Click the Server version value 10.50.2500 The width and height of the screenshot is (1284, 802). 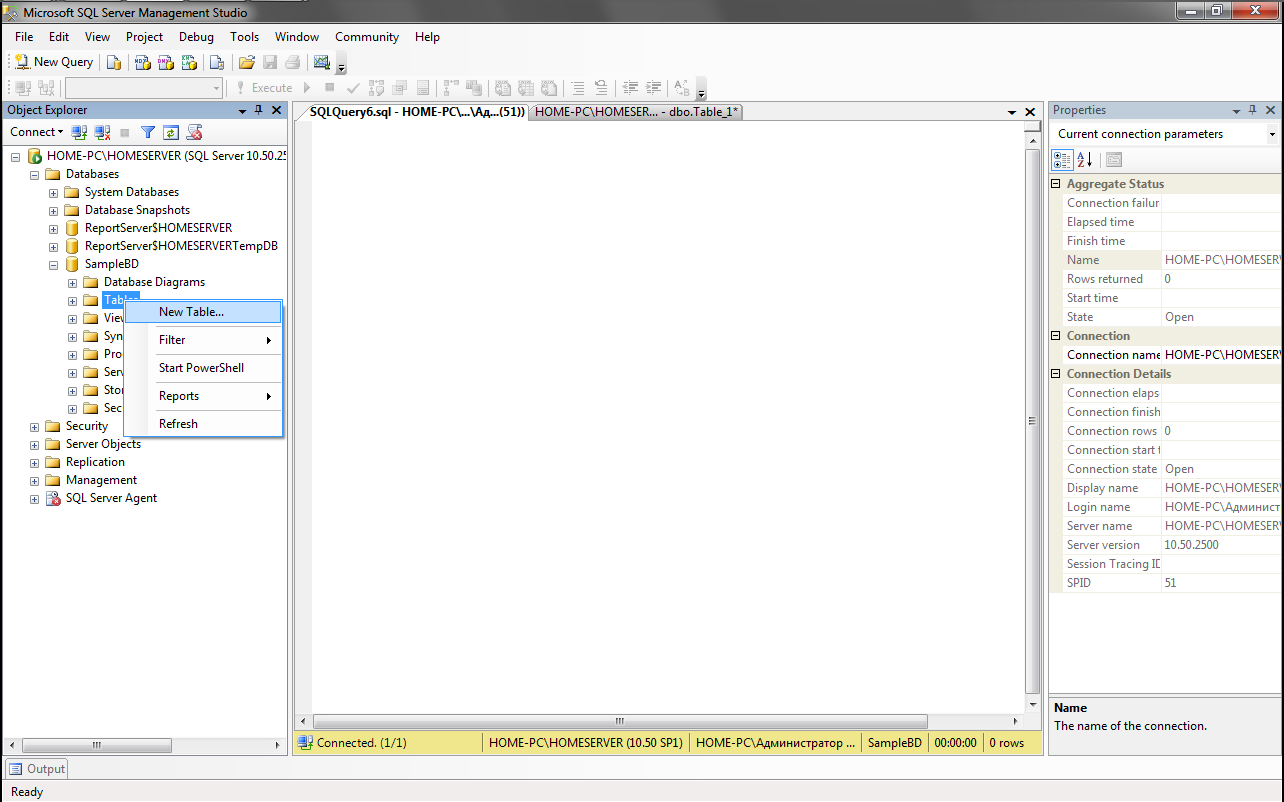(x=1191, y=545)
